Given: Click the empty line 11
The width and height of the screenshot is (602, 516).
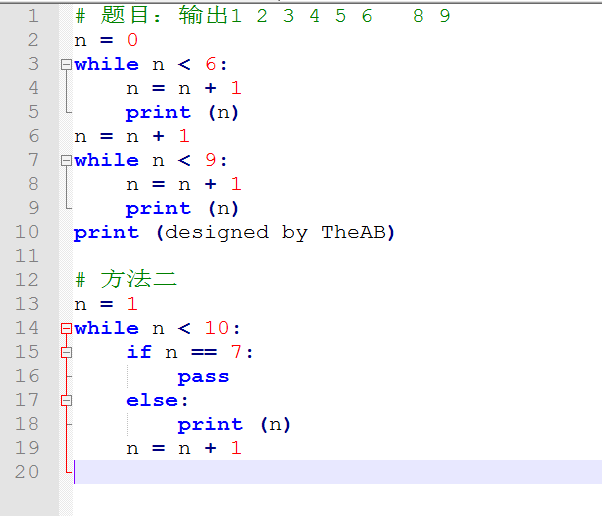Looking at the screenshot, I should [x=338, y=256].
